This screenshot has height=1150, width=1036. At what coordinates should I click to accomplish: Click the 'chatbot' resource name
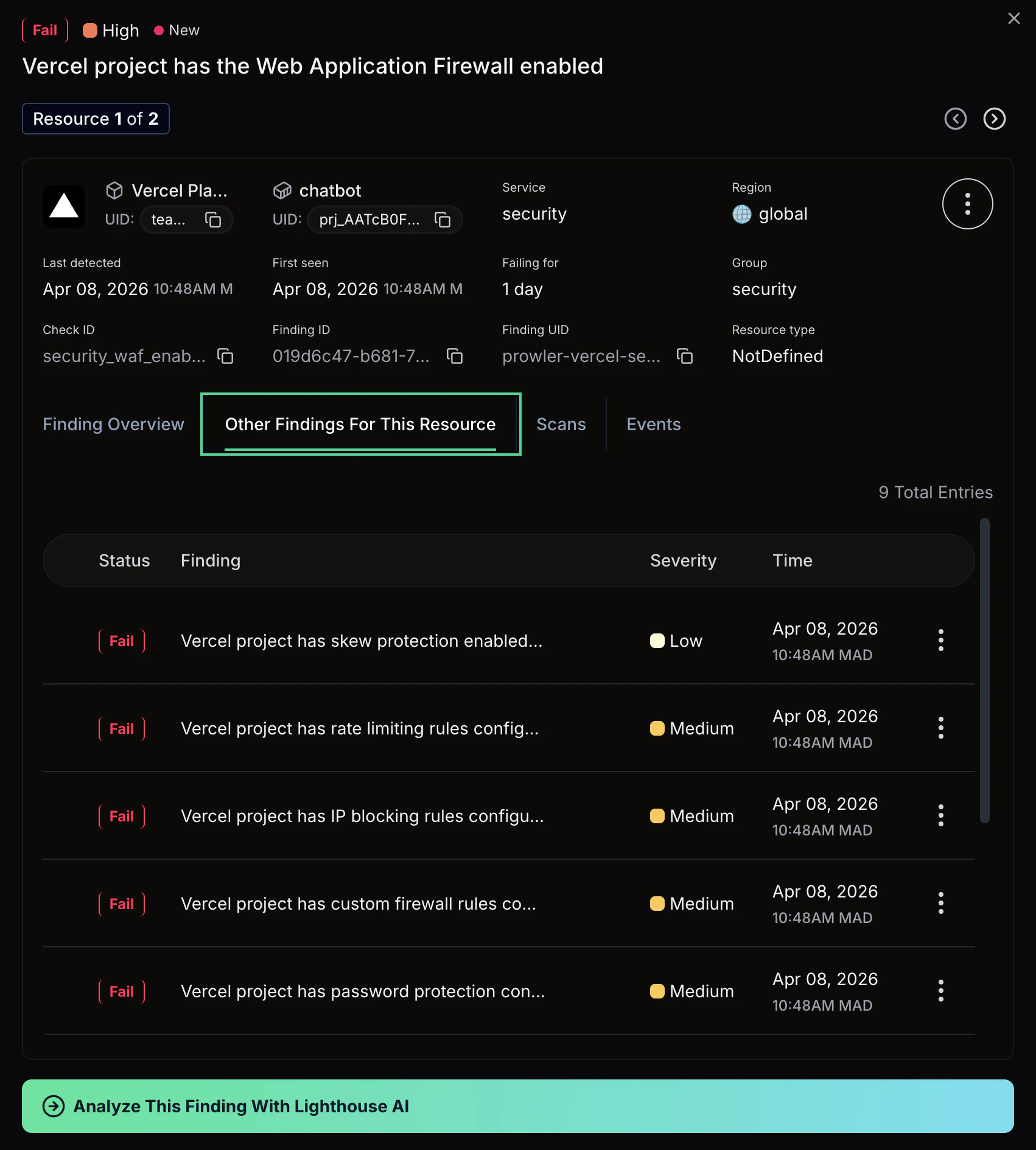[331, 190]
